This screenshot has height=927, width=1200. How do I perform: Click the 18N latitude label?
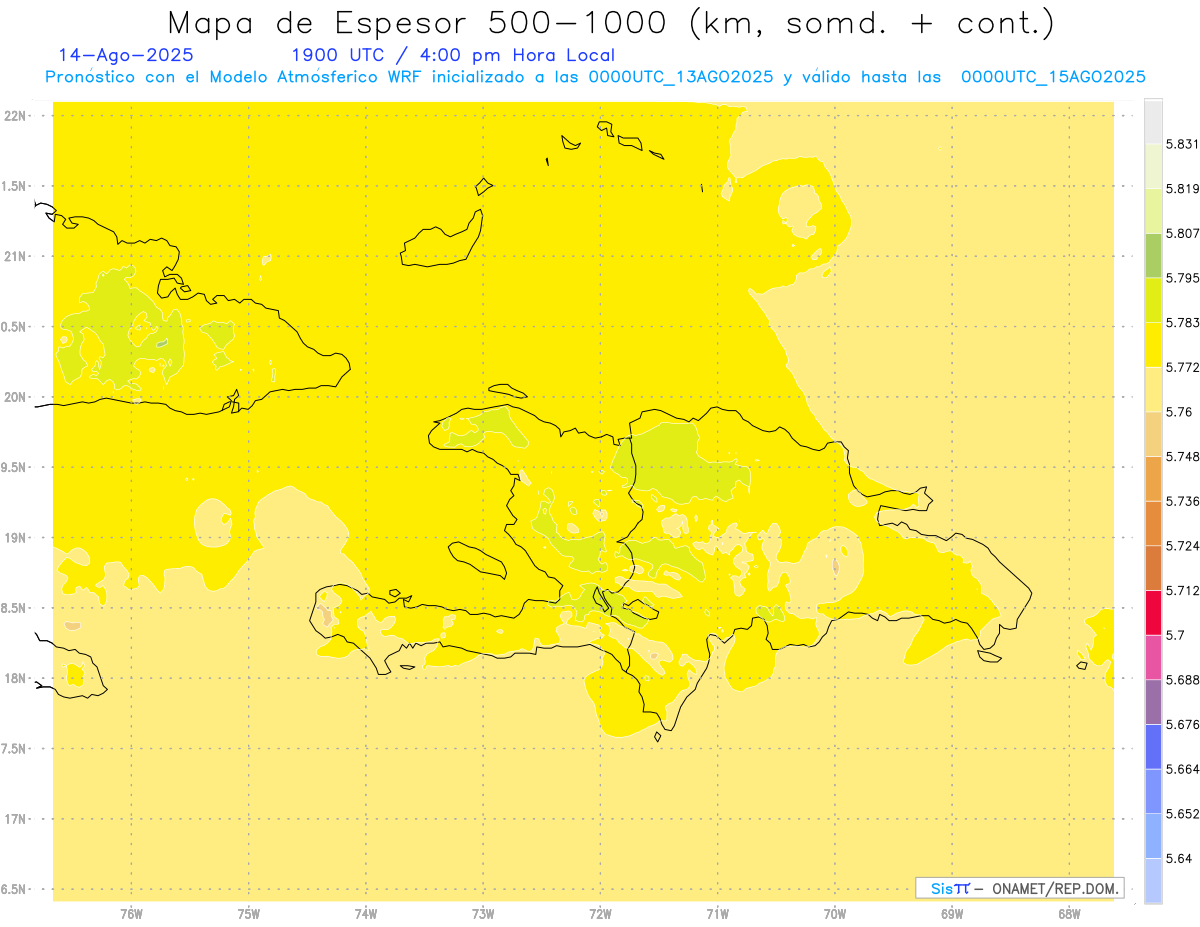coord(15,679)
